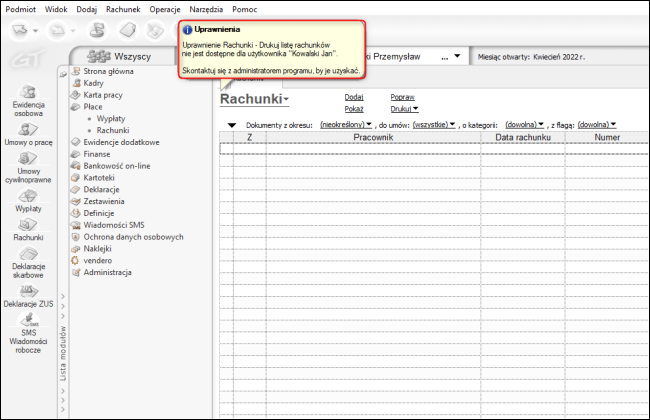Click the vendero gear icon

coord(75,260)
